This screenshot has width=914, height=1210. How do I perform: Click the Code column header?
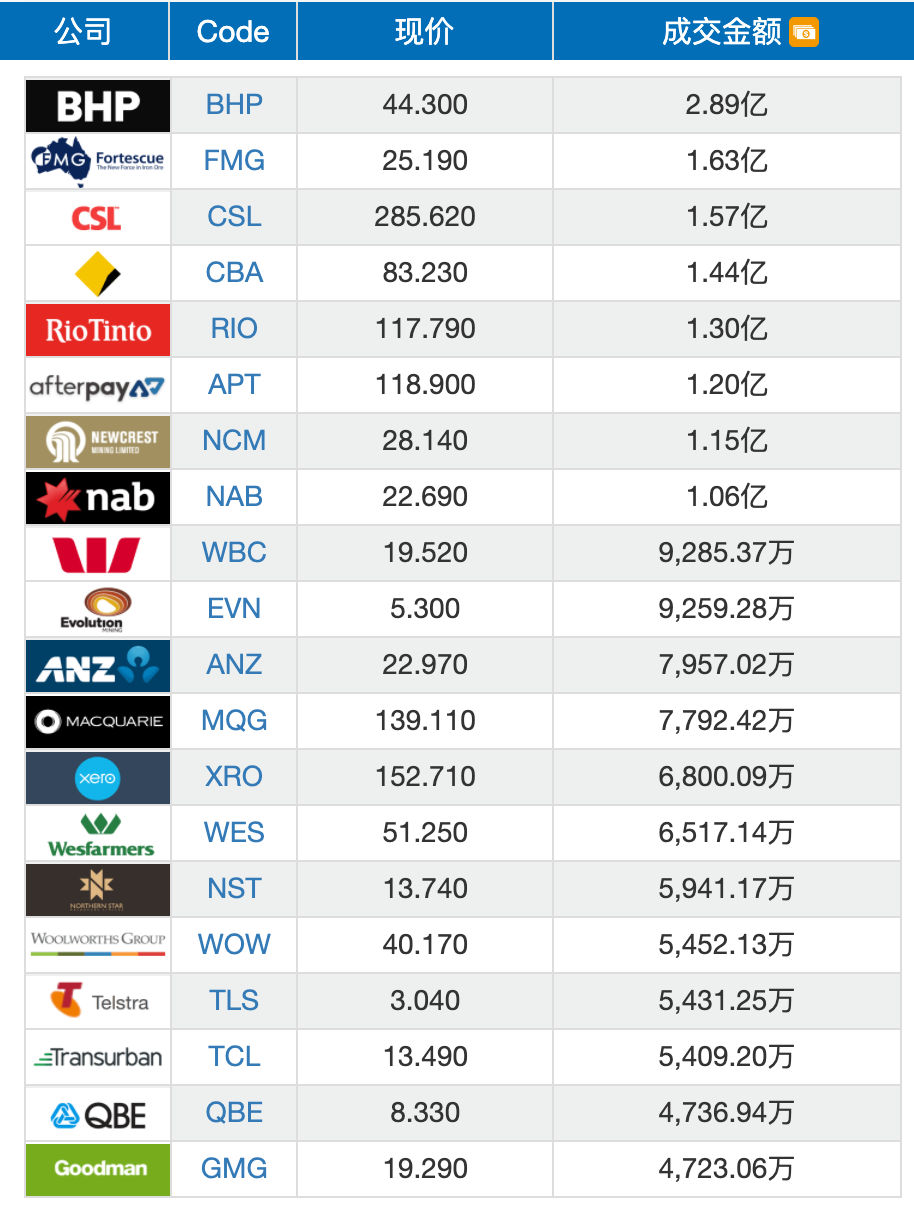pyautogui.click(x=233, y=32)
